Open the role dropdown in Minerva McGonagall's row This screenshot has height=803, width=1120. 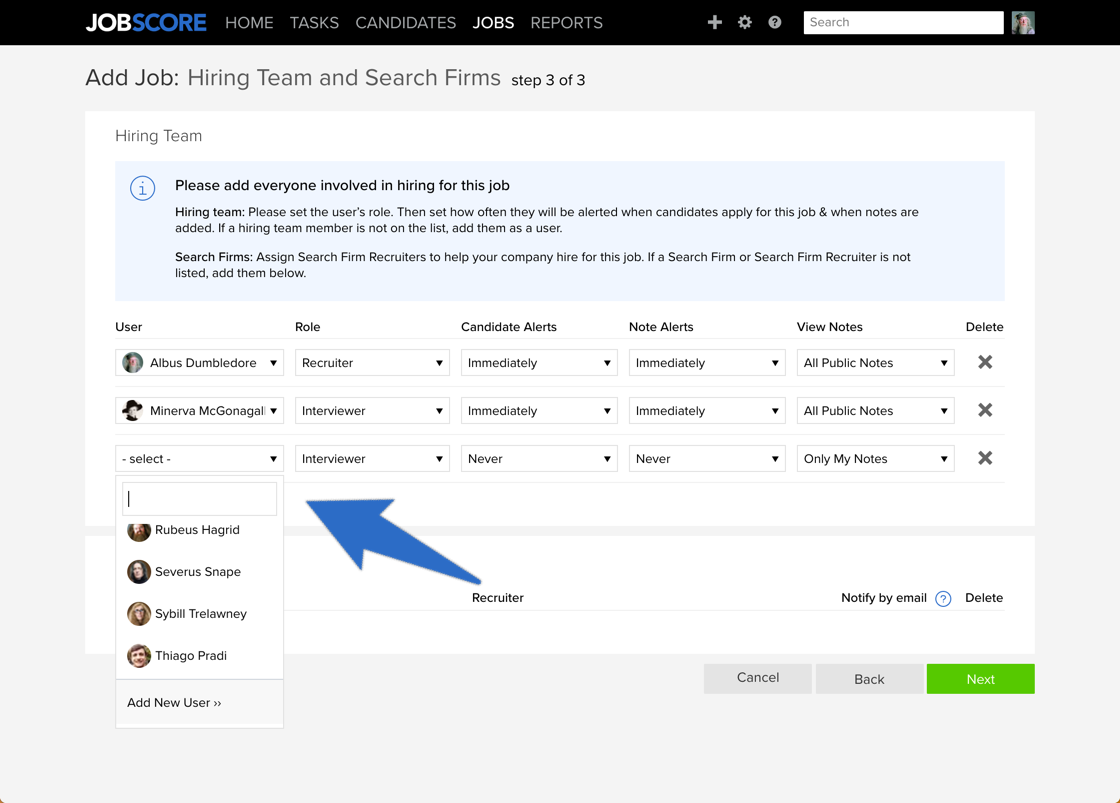click(372, 410)
